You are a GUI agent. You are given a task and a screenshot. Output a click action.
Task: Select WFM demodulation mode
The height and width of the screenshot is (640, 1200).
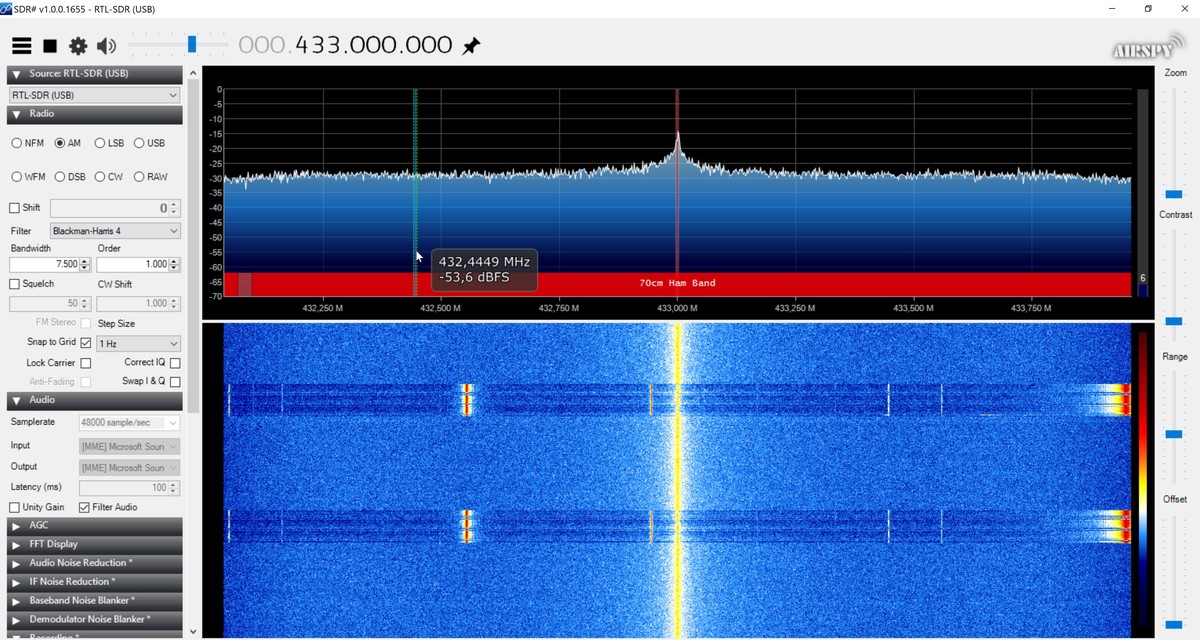click(x=29, y=177)
